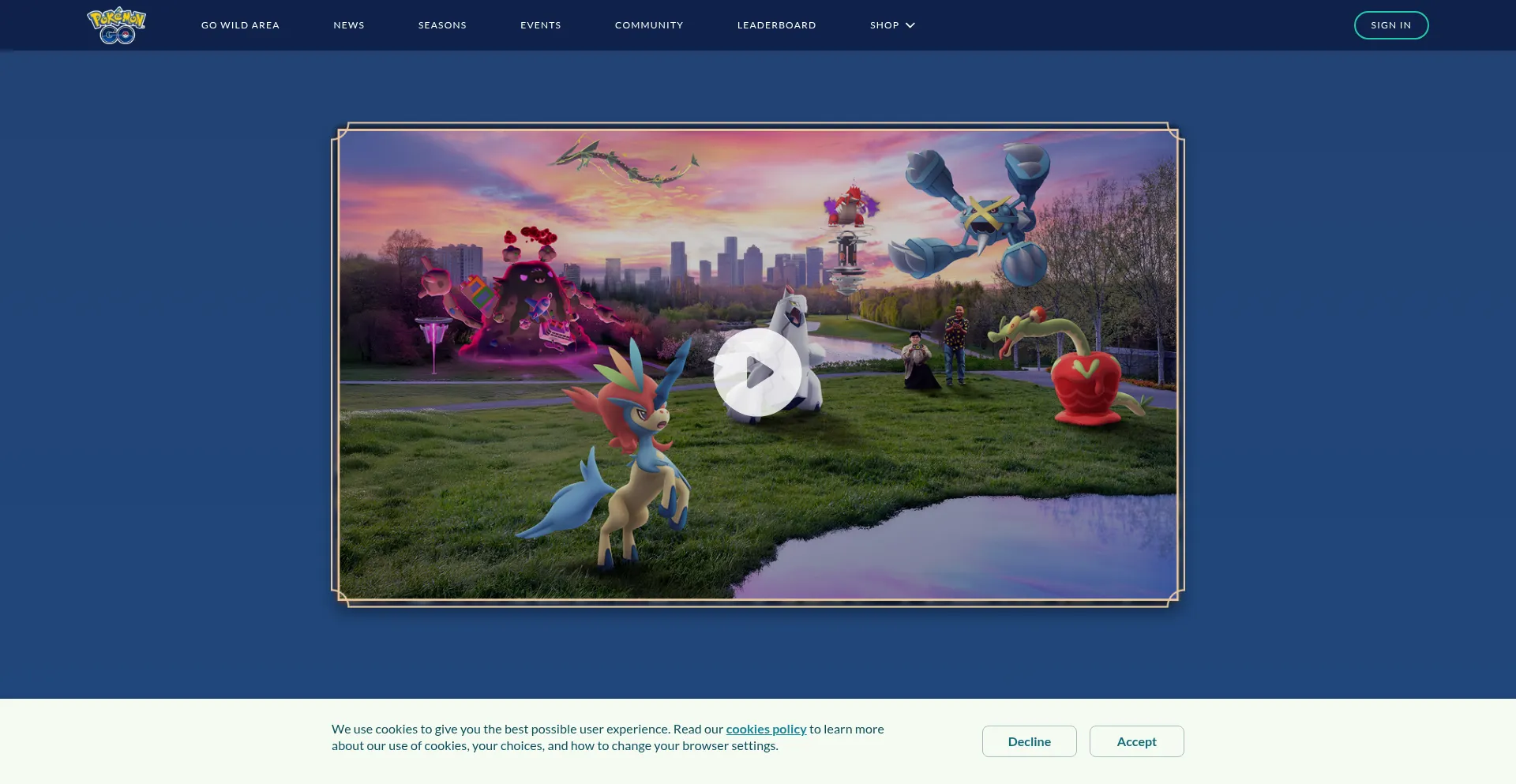Screen dimensions: 1516x784
Task: Navigate to Seasons page
Action: [442, 25]
